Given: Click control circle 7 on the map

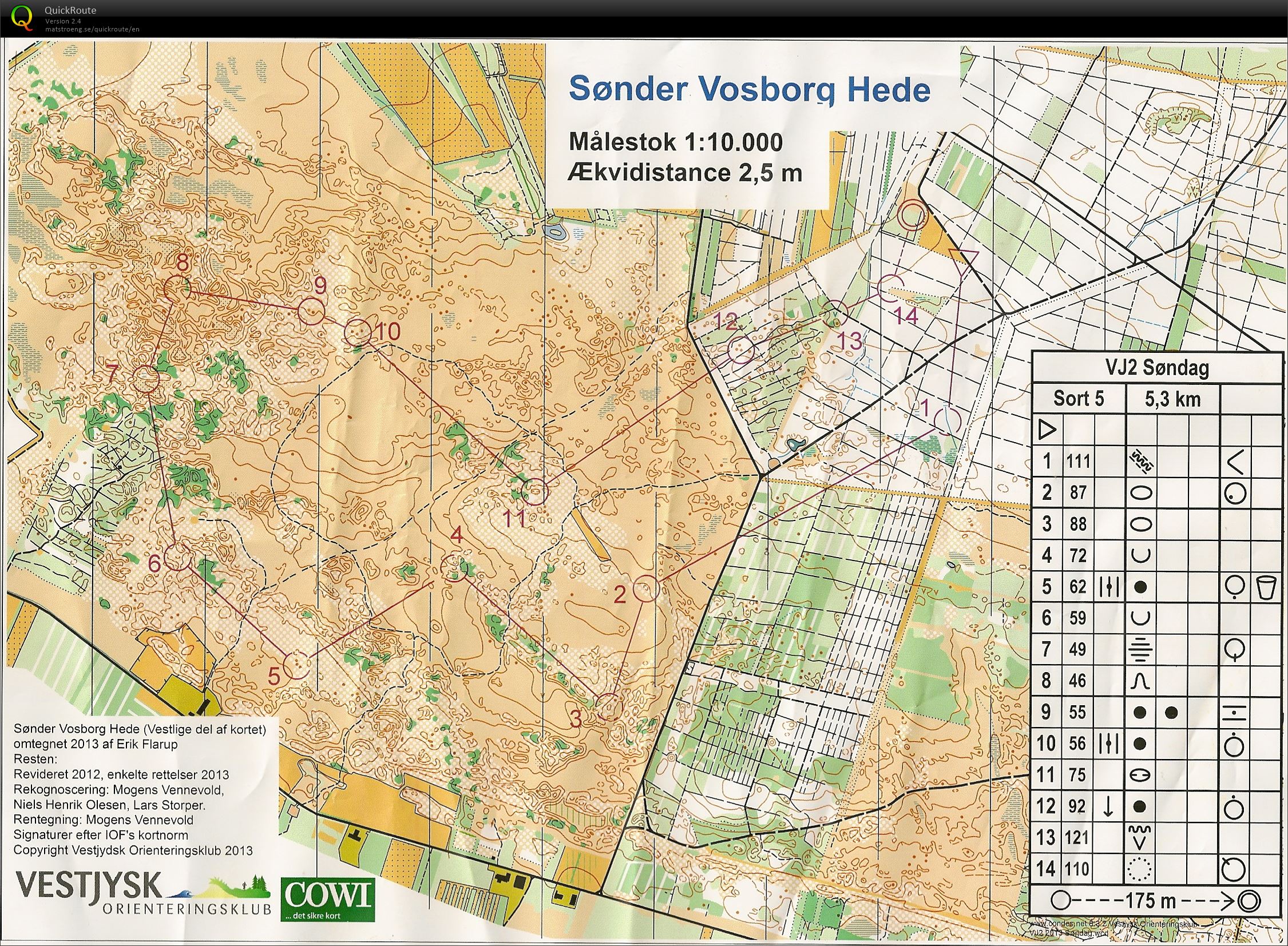Looking at the screenshot, I should click(x=146, y=379).
